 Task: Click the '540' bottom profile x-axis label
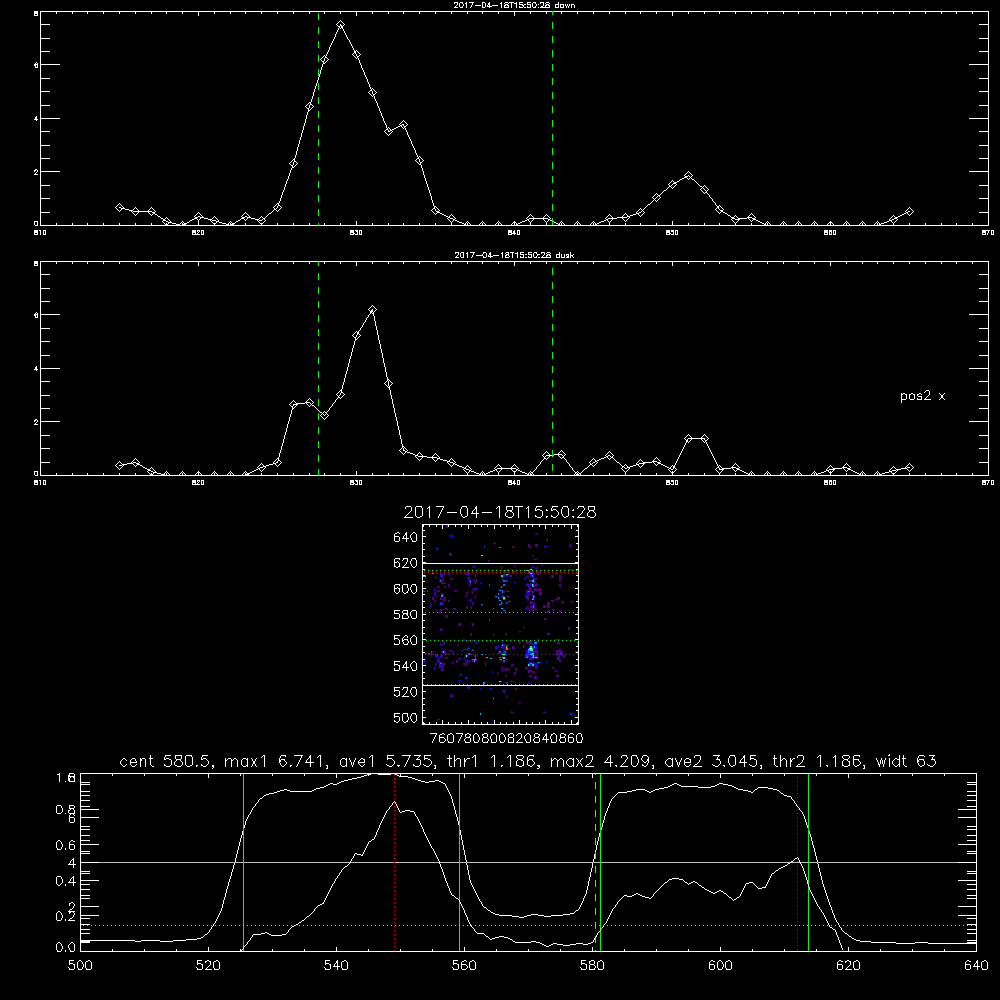[336, 966]
